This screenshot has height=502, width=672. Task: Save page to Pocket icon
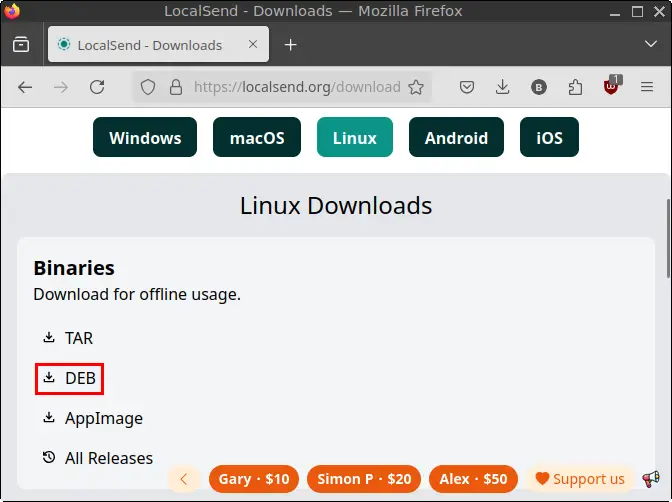[x=467, y=87]
